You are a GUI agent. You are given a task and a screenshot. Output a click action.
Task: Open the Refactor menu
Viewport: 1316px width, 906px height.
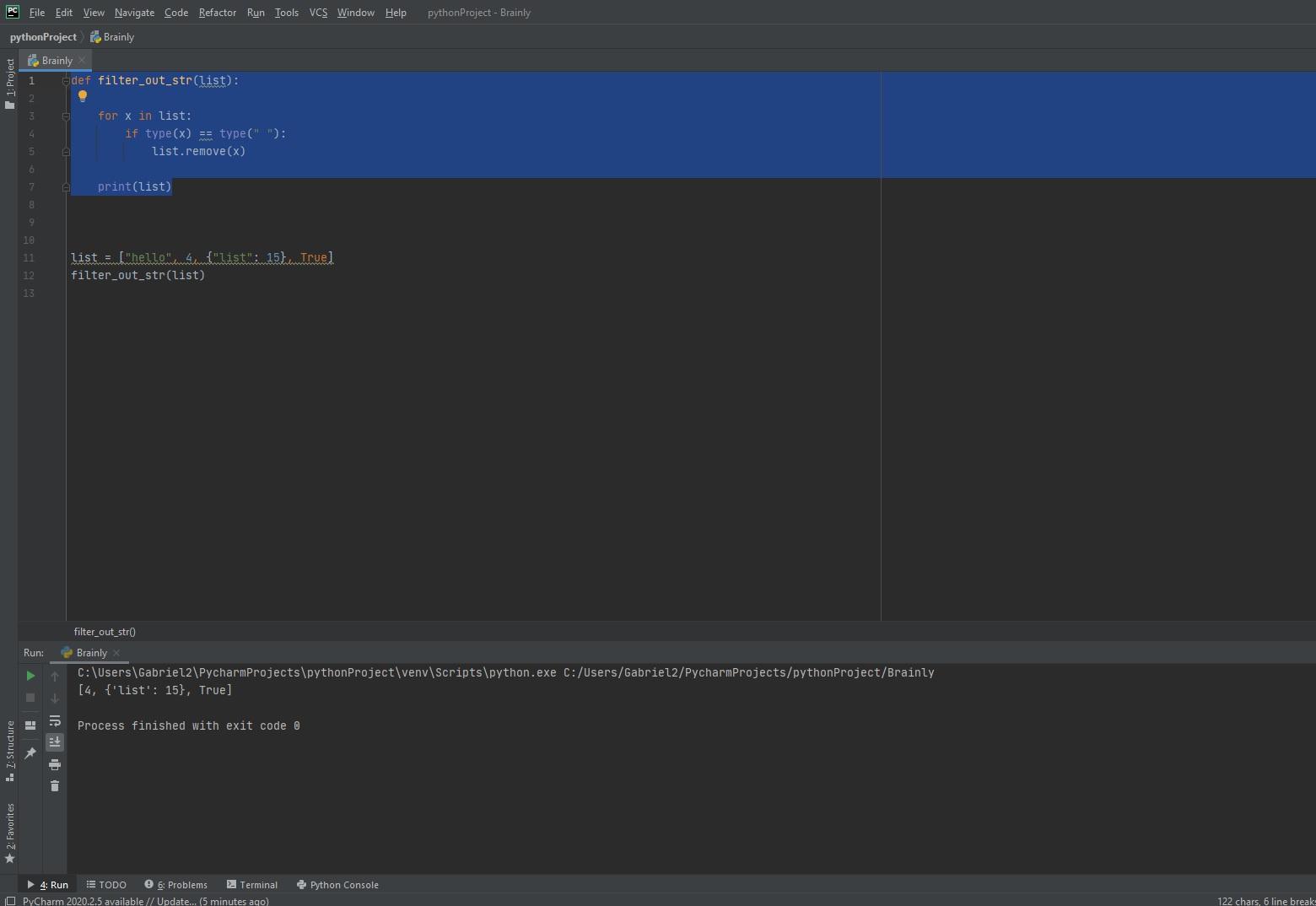(217, 13)
